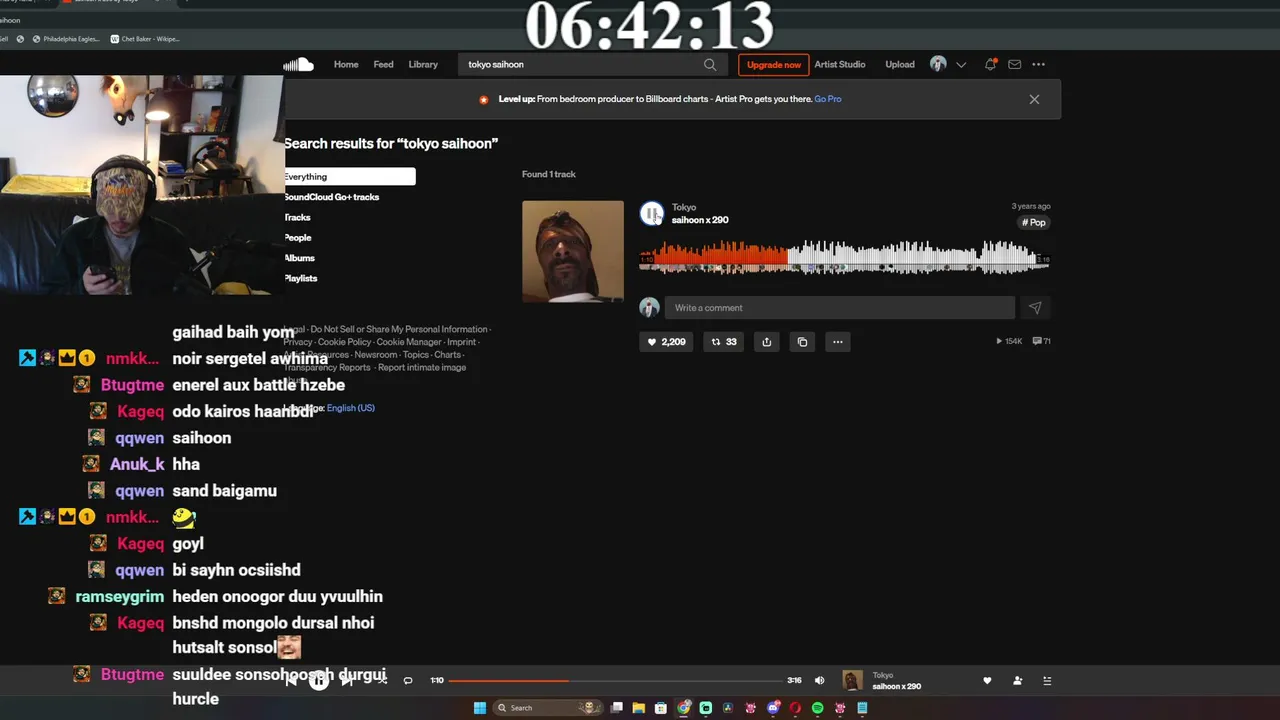Screen dimensions: 1280x720
Task: Click the Philadelphia Eagles bookmark
Action: (66, 39)
